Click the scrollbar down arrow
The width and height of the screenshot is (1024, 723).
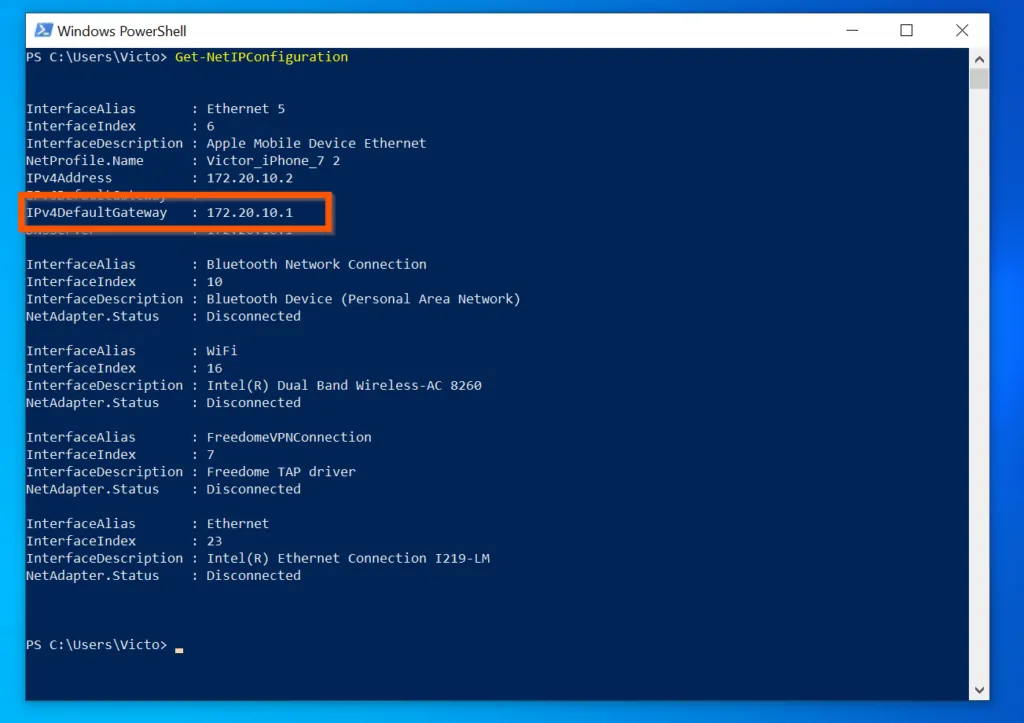pos(980,689)
